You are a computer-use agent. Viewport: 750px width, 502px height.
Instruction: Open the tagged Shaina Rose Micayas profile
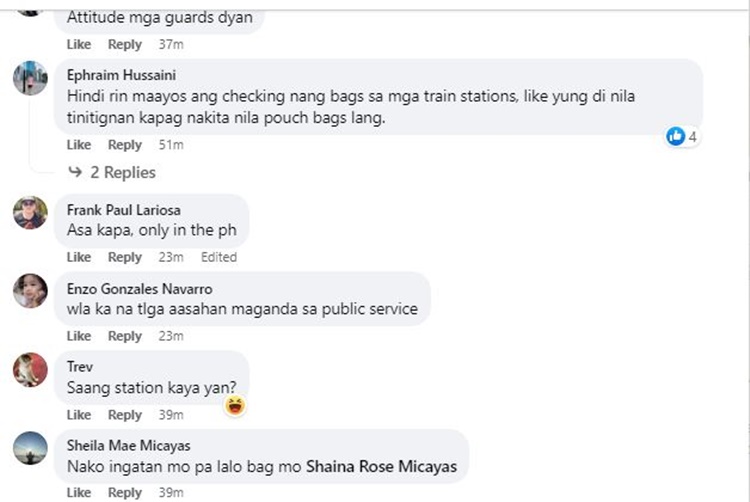pos(382,466)
